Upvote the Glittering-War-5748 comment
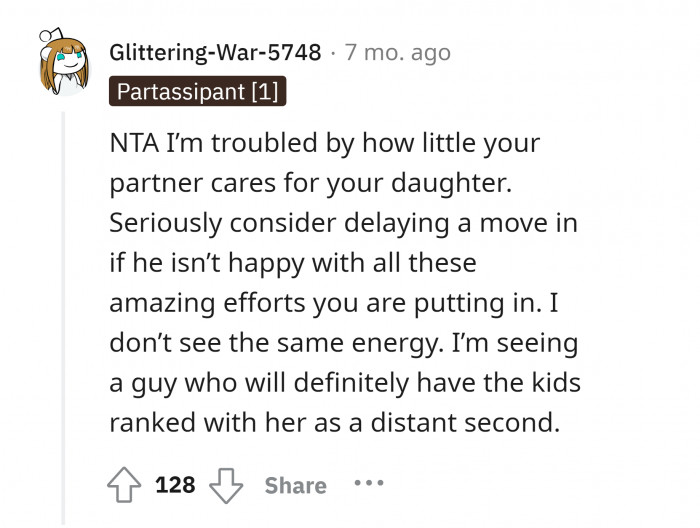Viewport: 700px width, 528px height. (126, 485)
